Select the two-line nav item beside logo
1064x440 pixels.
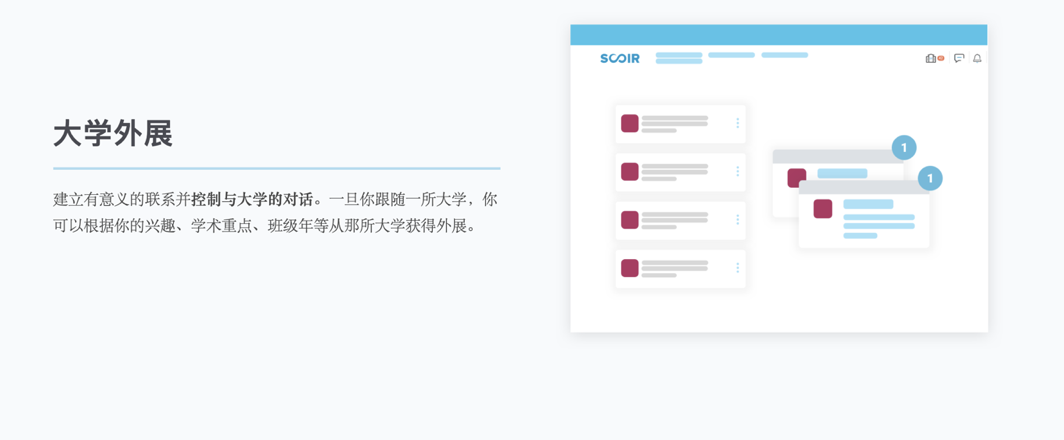(x=679, y=58)
